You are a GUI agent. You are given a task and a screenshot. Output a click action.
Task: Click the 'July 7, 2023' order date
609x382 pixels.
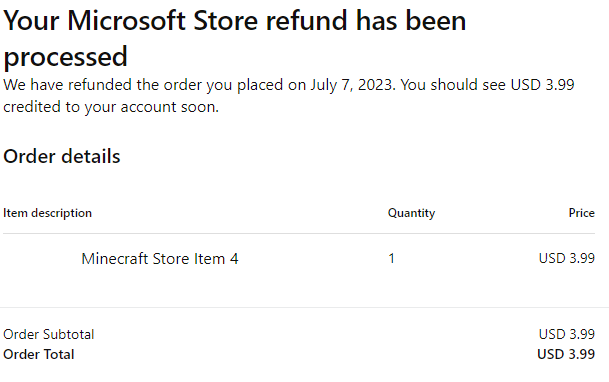352,85
